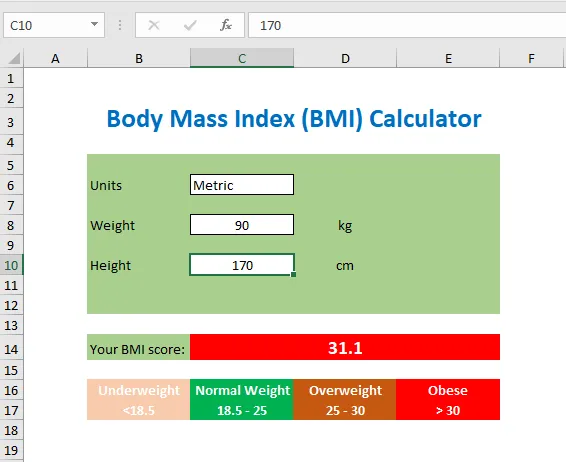
Task: Click the brown Overweight category cell
Action: [345, 390]
